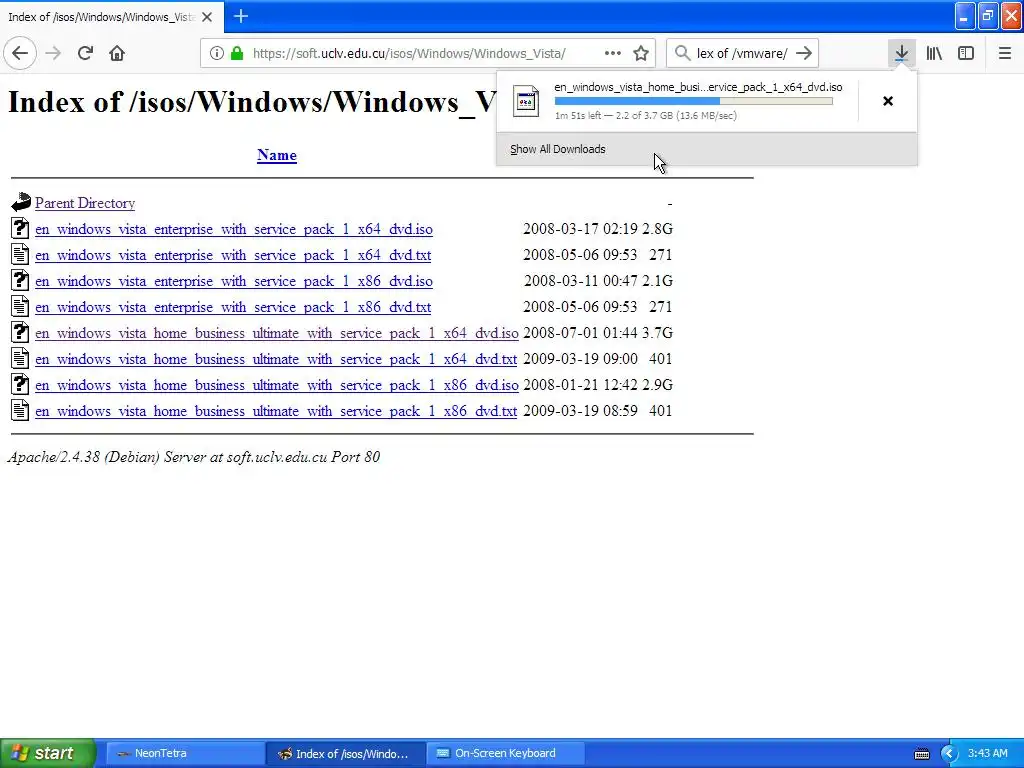Open Parent Directory link
This screenshot has height=768, width=1024.
pos(85,203)
